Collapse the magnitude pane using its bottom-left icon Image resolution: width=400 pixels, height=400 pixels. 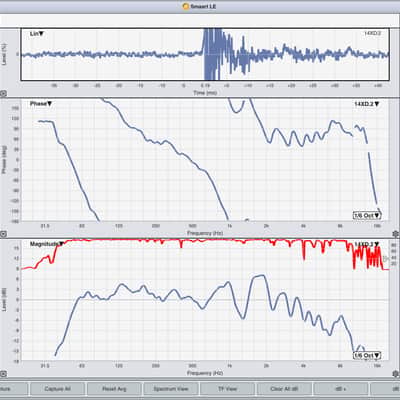coord(3,373)
